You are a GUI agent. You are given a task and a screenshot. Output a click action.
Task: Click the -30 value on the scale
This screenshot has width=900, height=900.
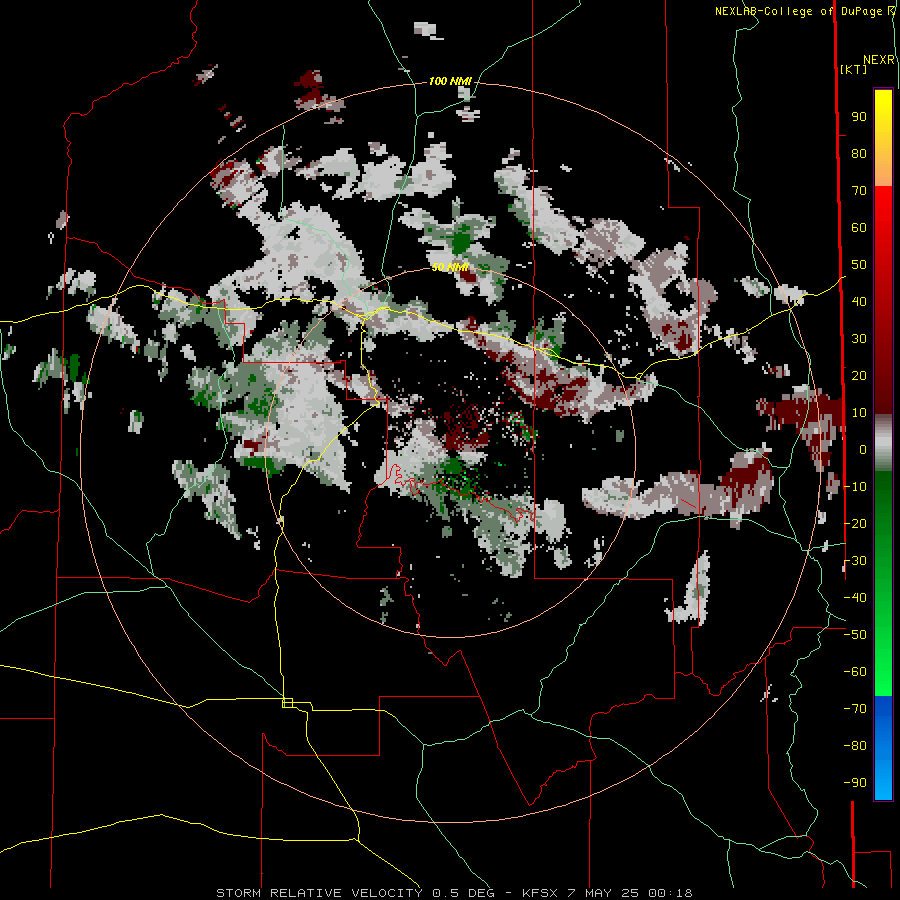click(x=855, y=561)
